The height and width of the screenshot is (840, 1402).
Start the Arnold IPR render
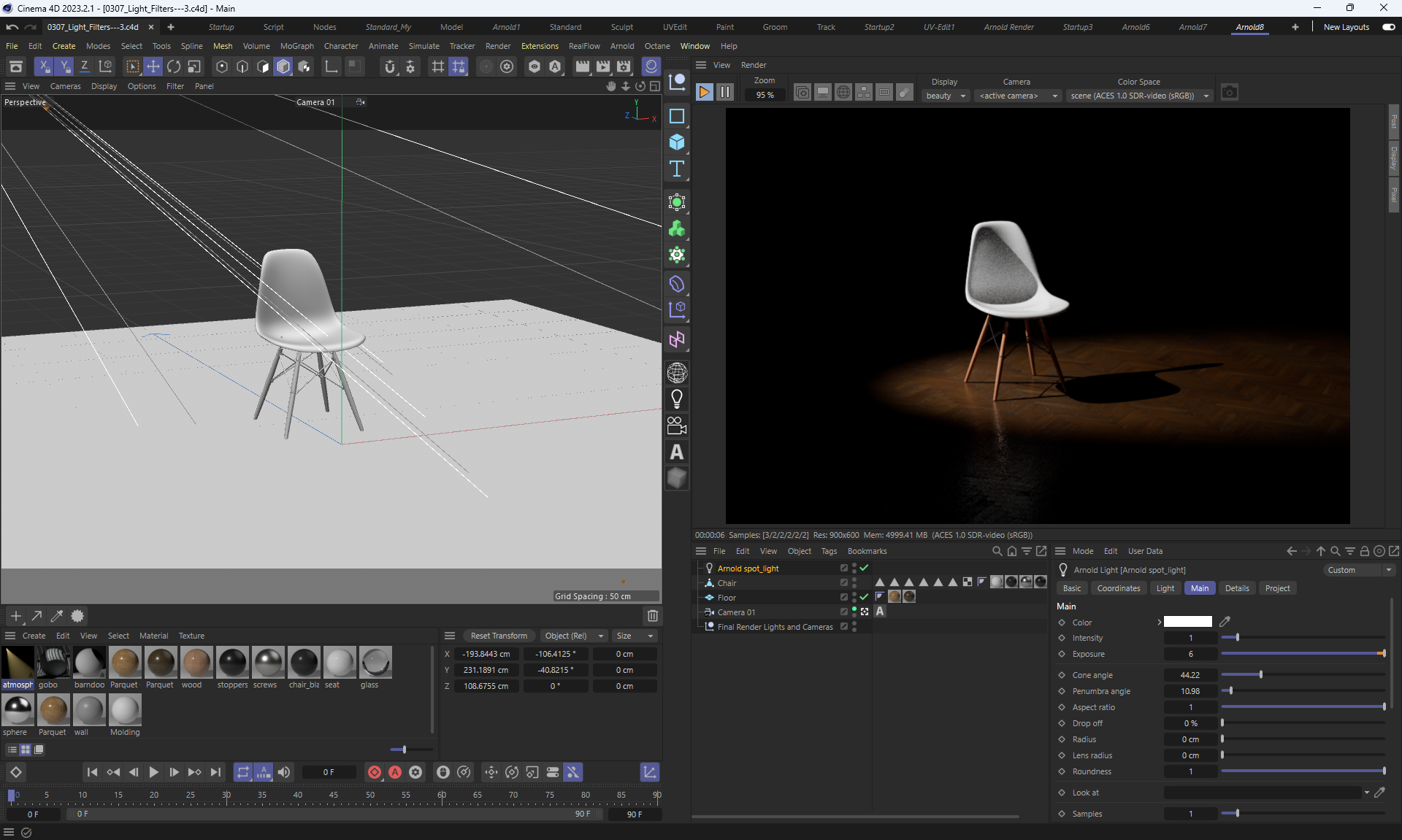click(x=705, y=92)
